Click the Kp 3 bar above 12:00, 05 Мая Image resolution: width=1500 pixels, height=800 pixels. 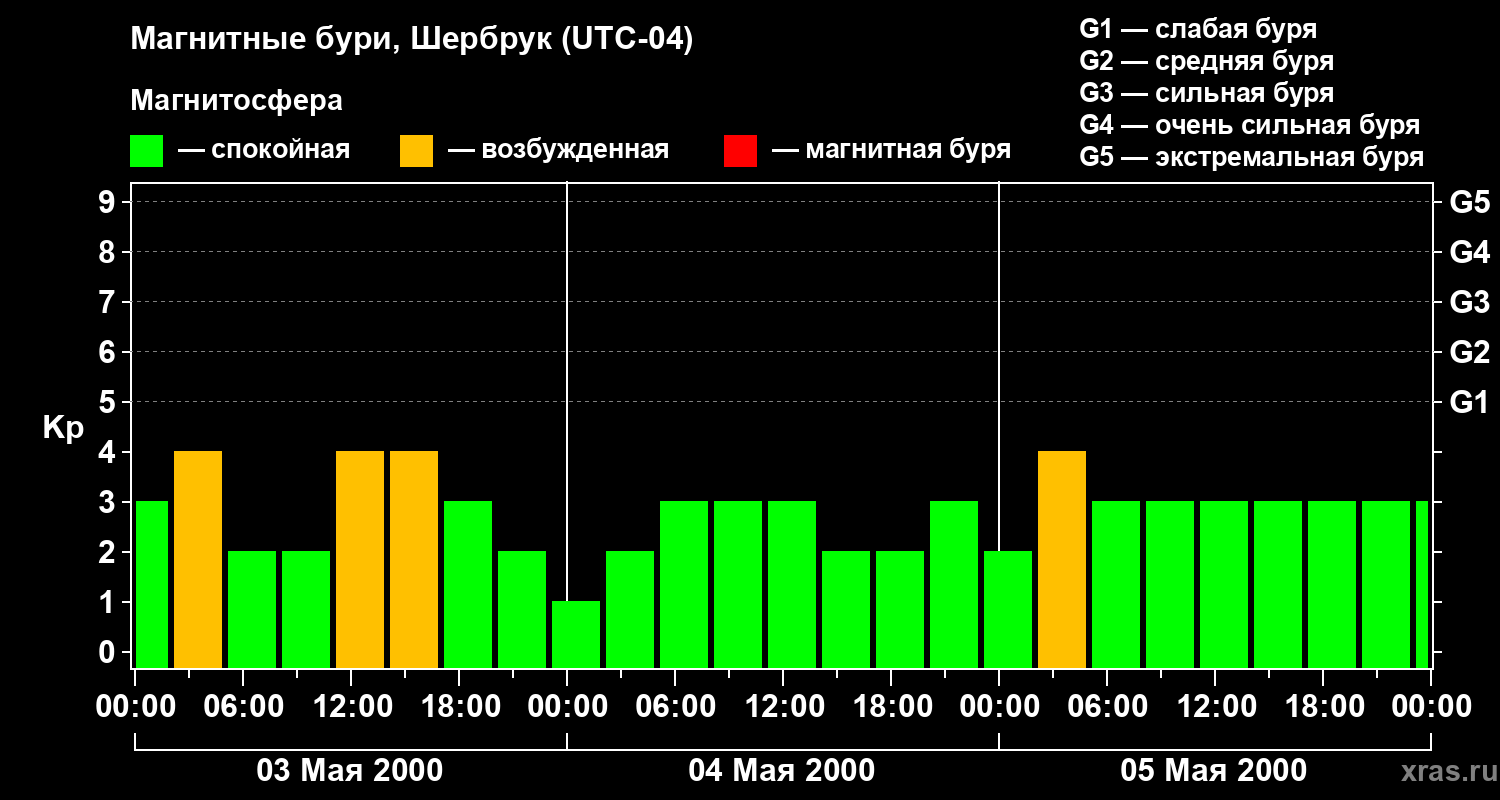1224,585
